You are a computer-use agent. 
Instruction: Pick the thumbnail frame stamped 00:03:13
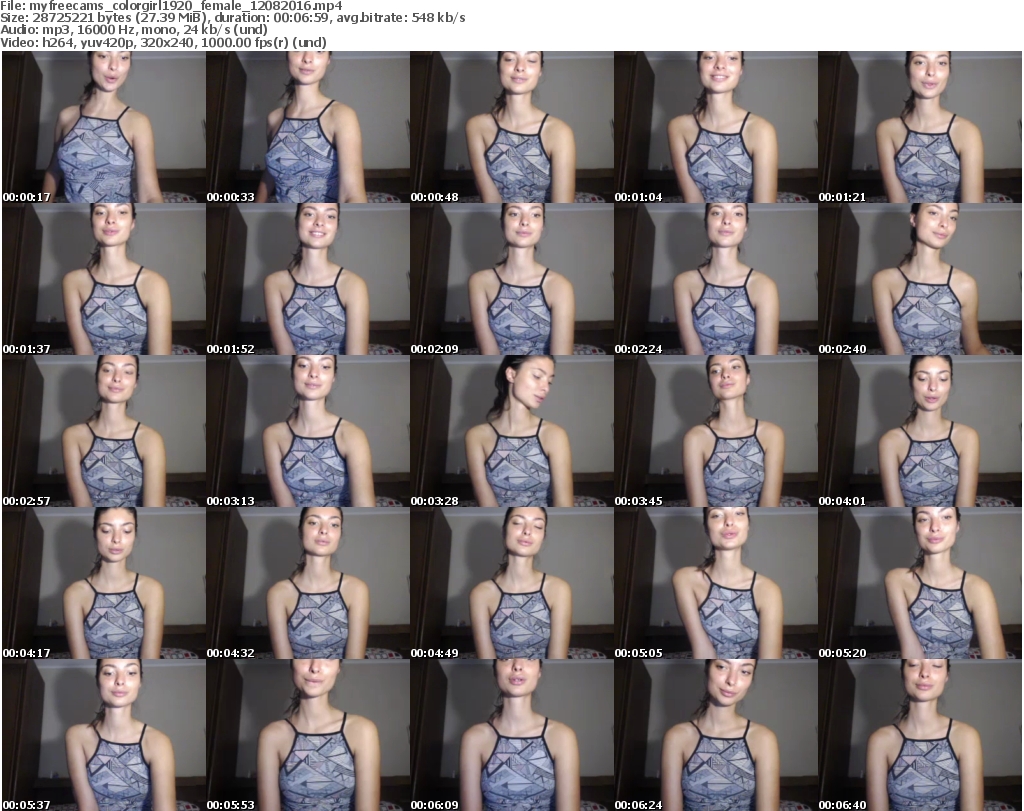pos(308,431)
